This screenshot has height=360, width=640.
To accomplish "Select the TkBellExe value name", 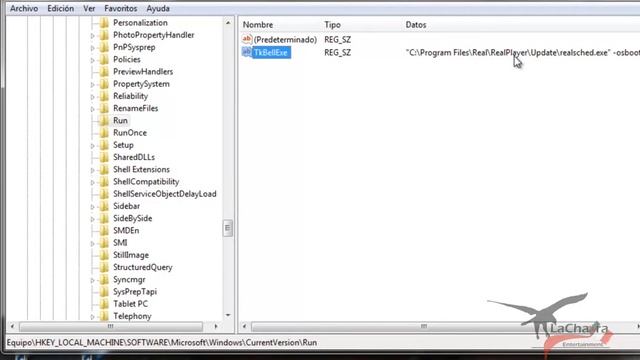I will pyautogui.click(x=271, y=53).
